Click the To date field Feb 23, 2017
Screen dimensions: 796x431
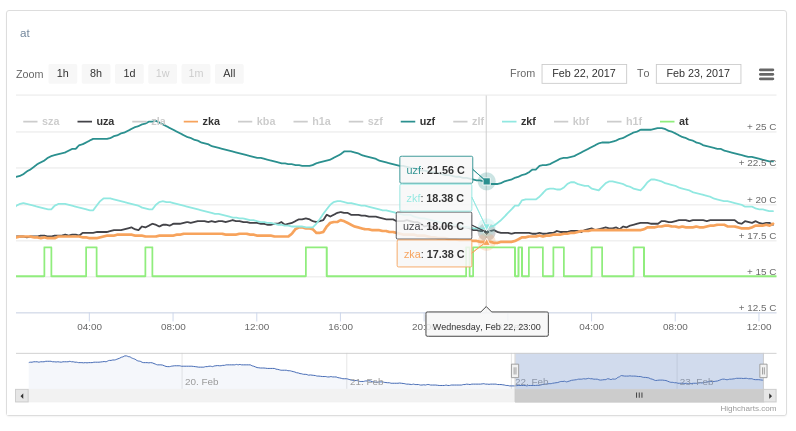point(698,73)
